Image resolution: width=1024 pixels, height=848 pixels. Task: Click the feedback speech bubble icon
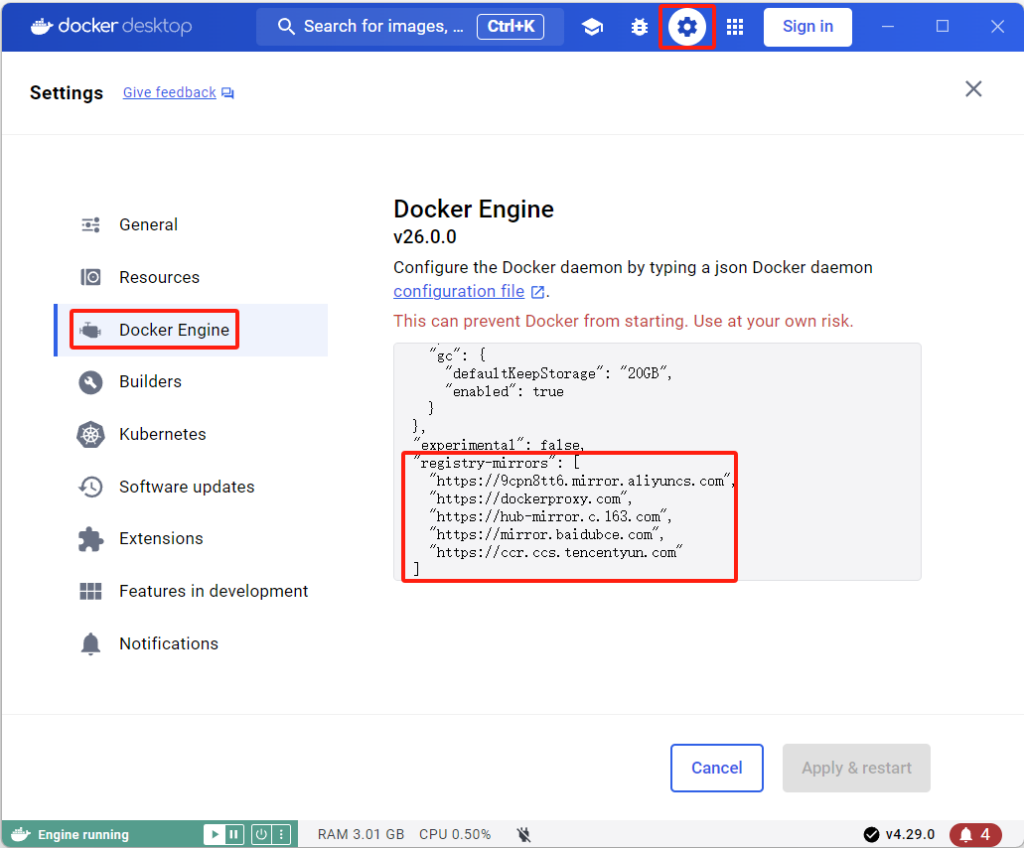pos(227,93)
